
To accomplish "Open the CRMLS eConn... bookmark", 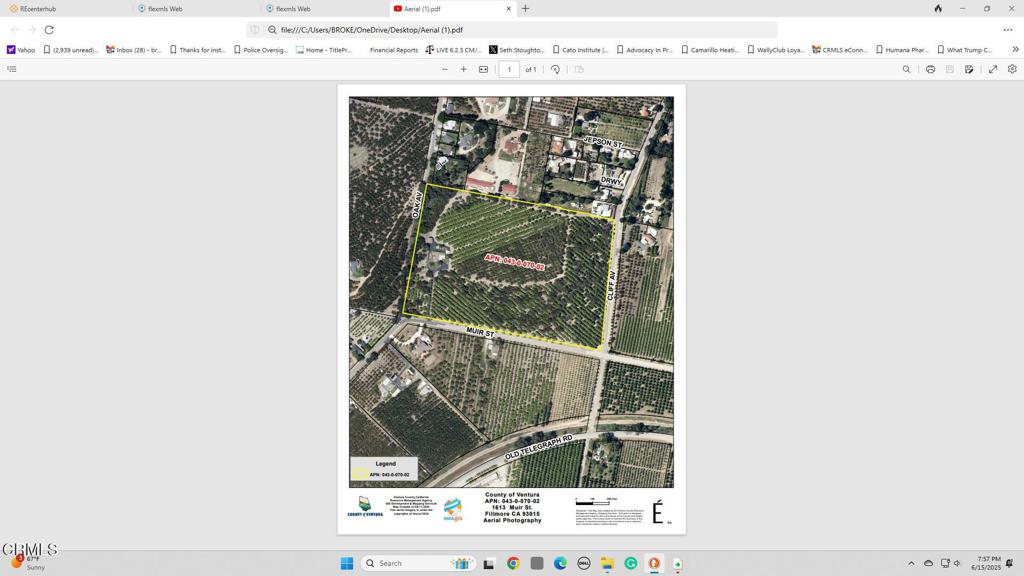I will [x=840, y=50].
